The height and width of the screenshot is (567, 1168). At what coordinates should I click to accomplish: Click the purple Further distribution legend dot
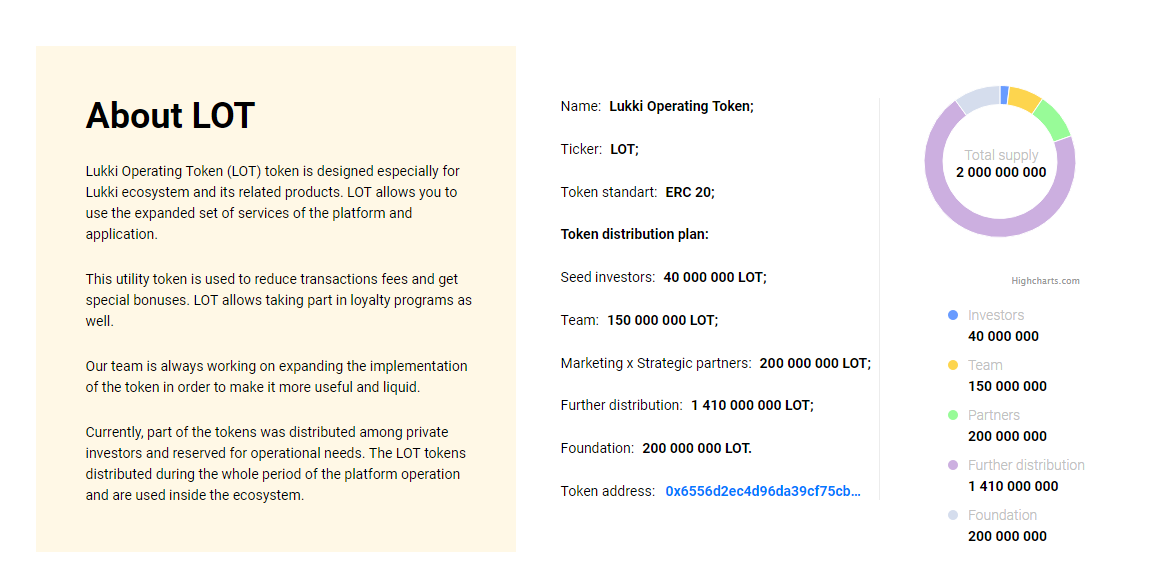pyautogui.click(x=953, y=465)
